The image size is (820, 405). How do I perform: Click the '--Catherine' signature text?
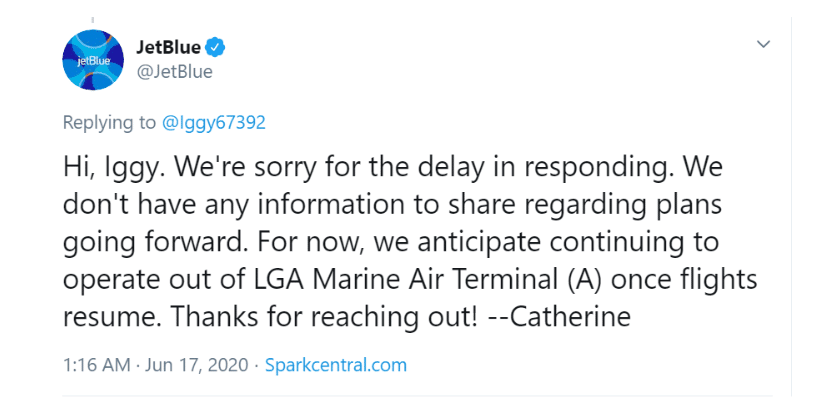[562, 317]
